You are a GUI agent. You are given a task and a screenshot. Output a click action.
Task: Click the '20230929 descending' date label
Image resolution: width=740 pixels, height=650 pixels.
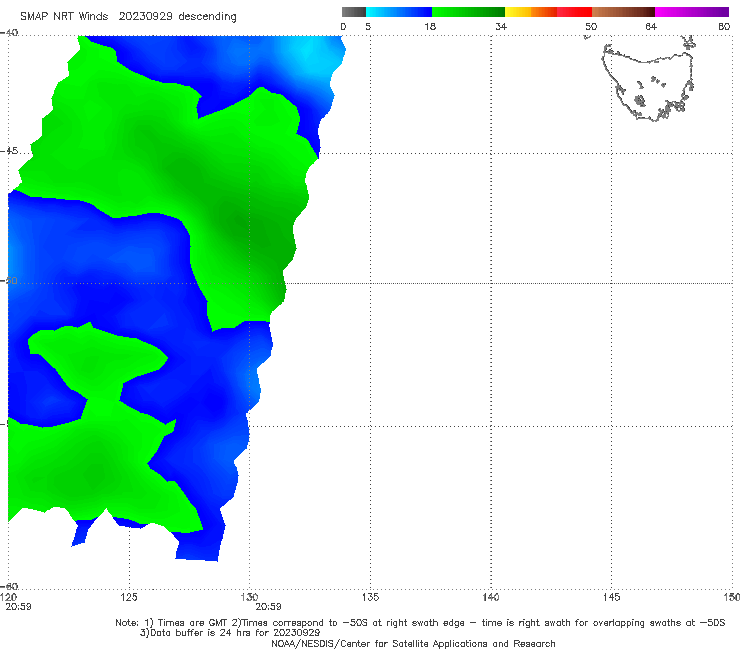pyautogui.click(x=177, y=16)
